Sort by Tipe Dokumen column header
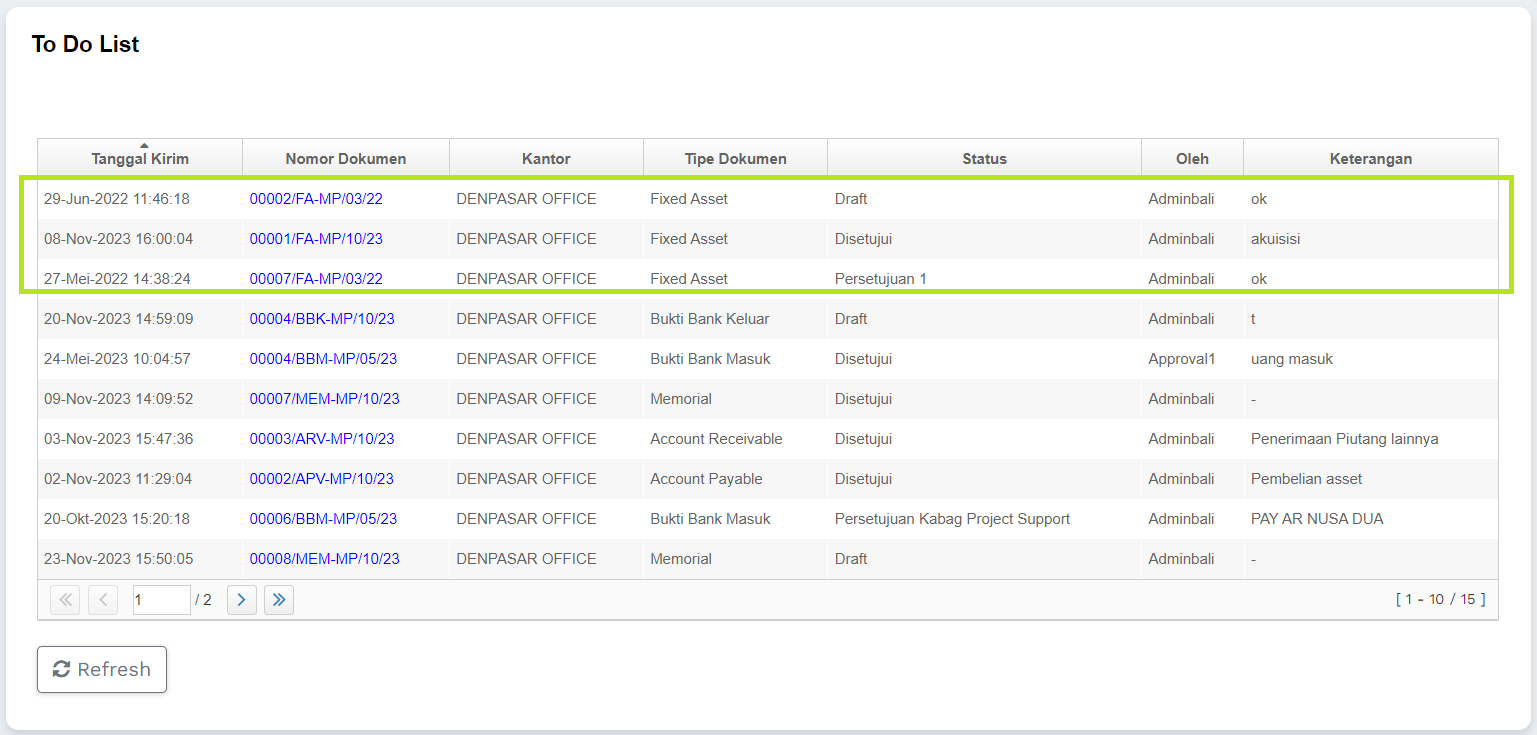The width and height of the screenshot is (1537, 735). pos(735,158)
